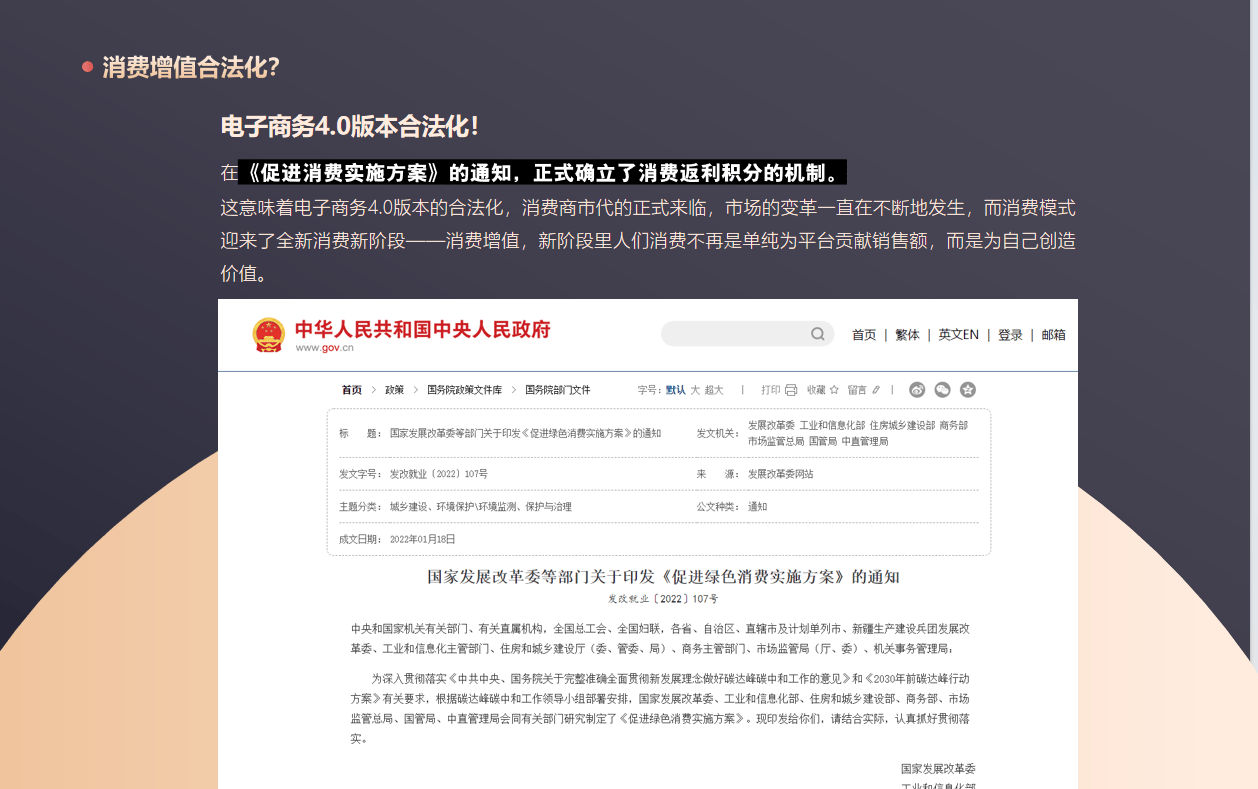Click the 来源 value 发展改革委网站

pyautogui.click(x=781, y=474)
